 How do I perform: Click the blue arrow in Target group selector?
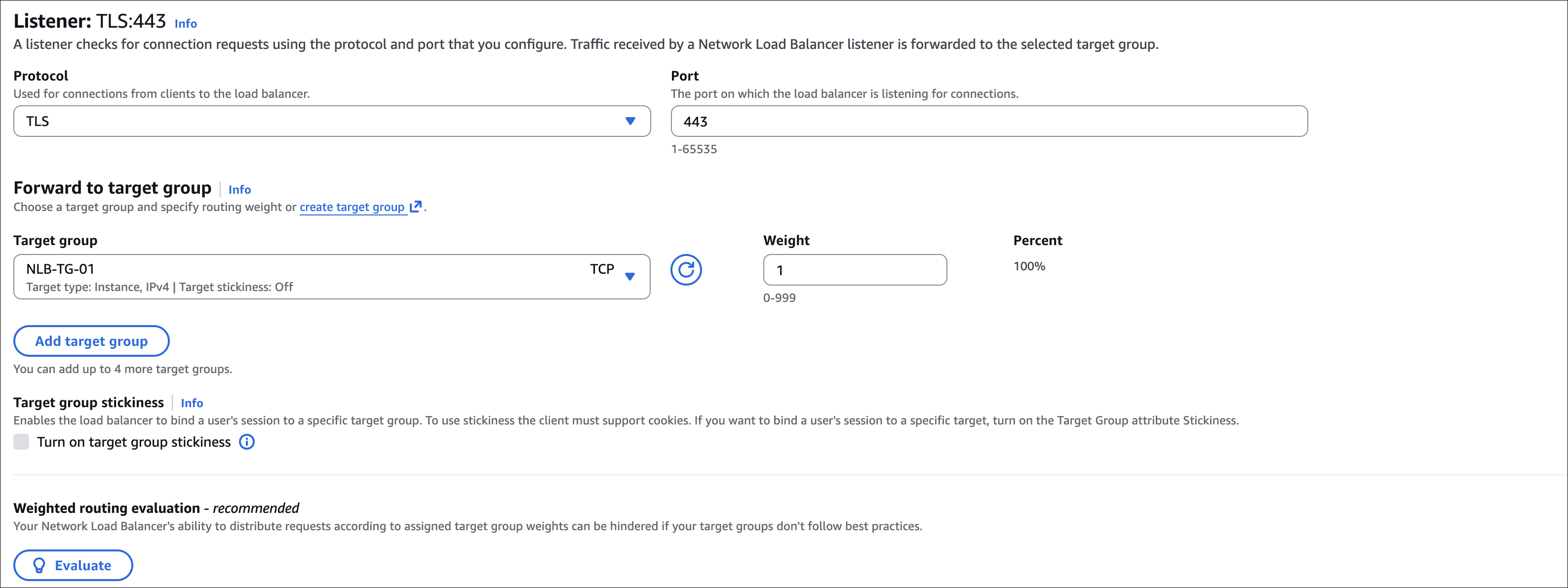[x=630, y=277]
